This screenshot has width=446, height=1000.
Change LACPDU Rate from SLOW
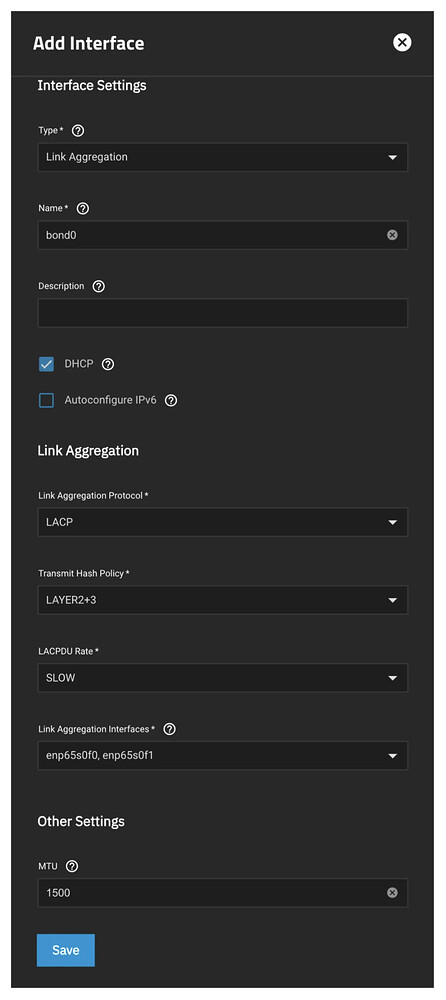coord(223,678)
